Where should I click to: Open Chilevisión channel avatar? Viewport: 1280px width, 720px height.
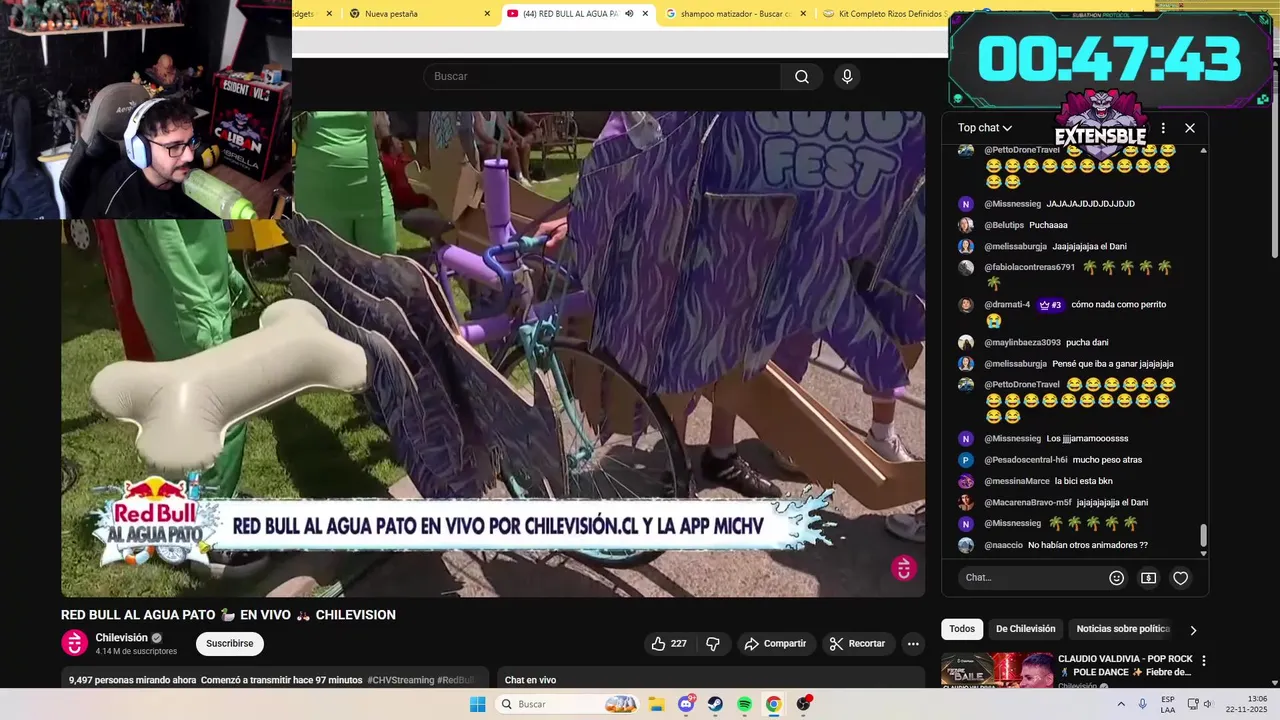(75, 643)
